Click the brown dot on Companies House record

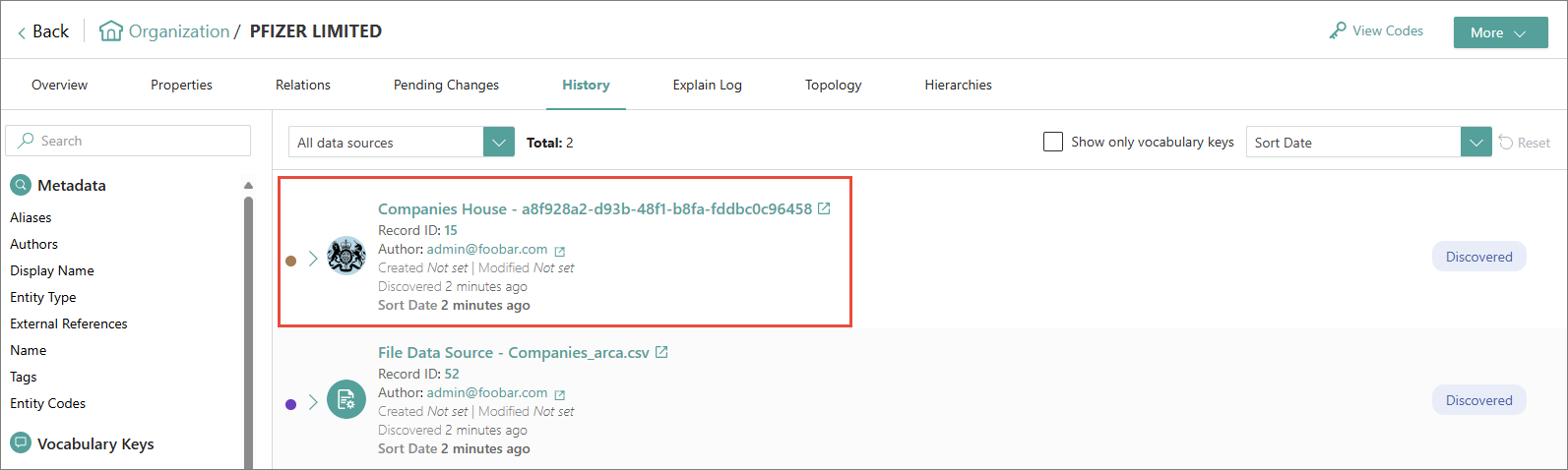(x=290, y=261)
